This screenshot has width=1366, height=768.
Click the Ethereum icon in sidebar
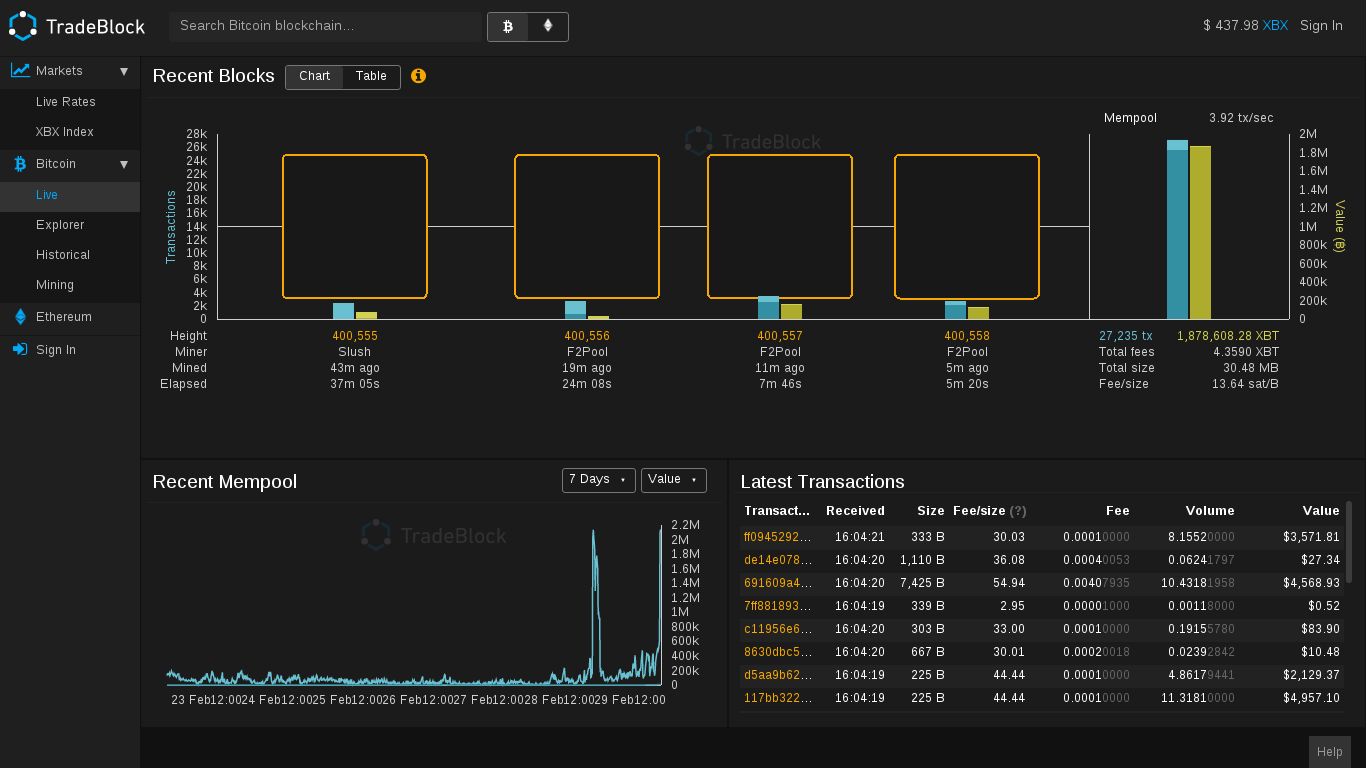[20, 317]
